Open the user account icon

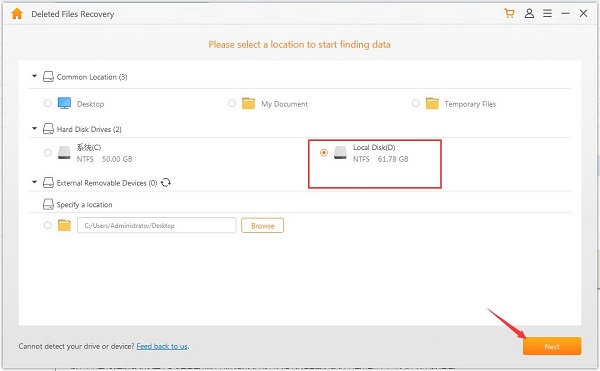point(529,14)
